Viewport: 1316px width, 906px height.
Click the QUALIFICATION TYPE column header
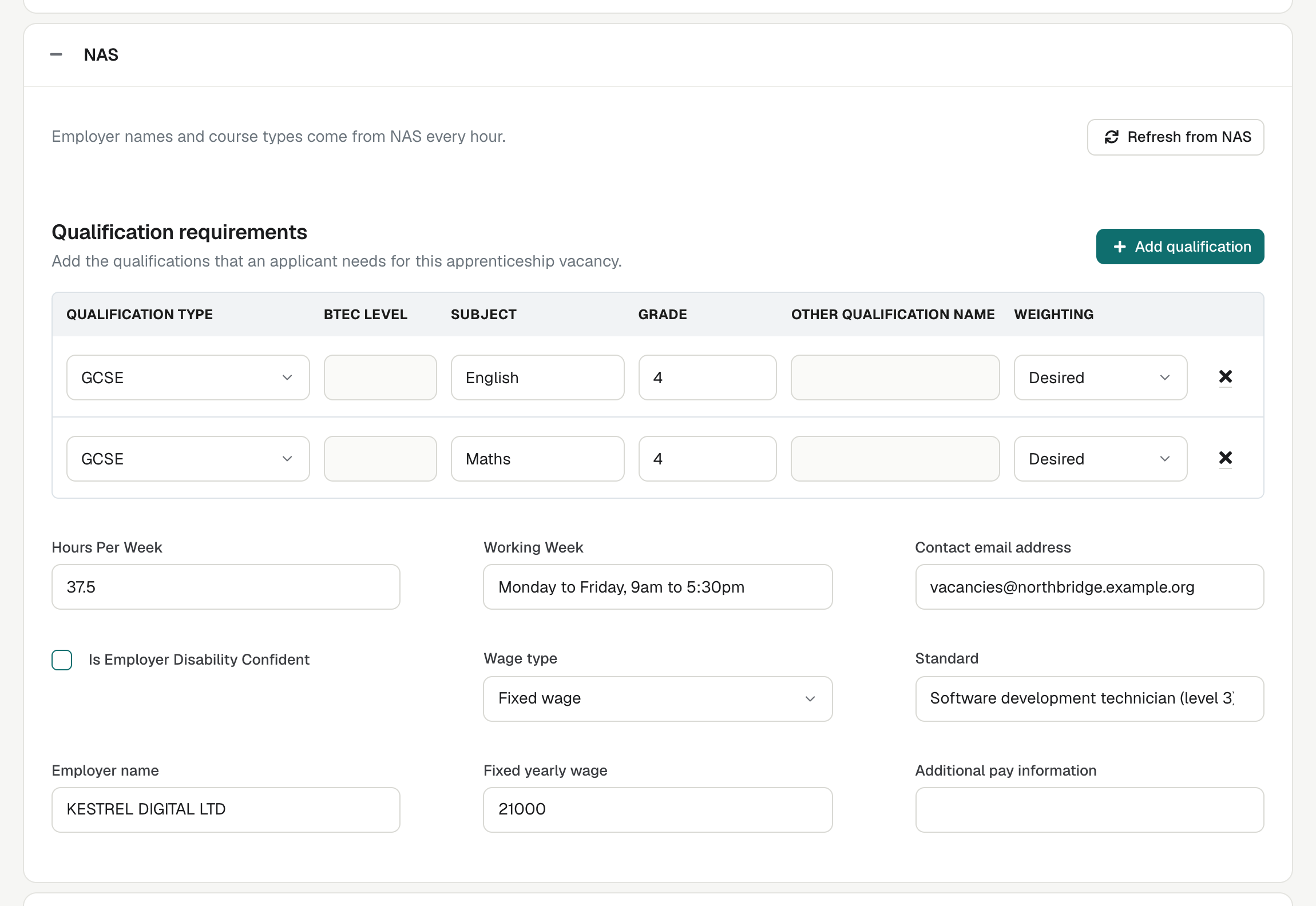140,315
